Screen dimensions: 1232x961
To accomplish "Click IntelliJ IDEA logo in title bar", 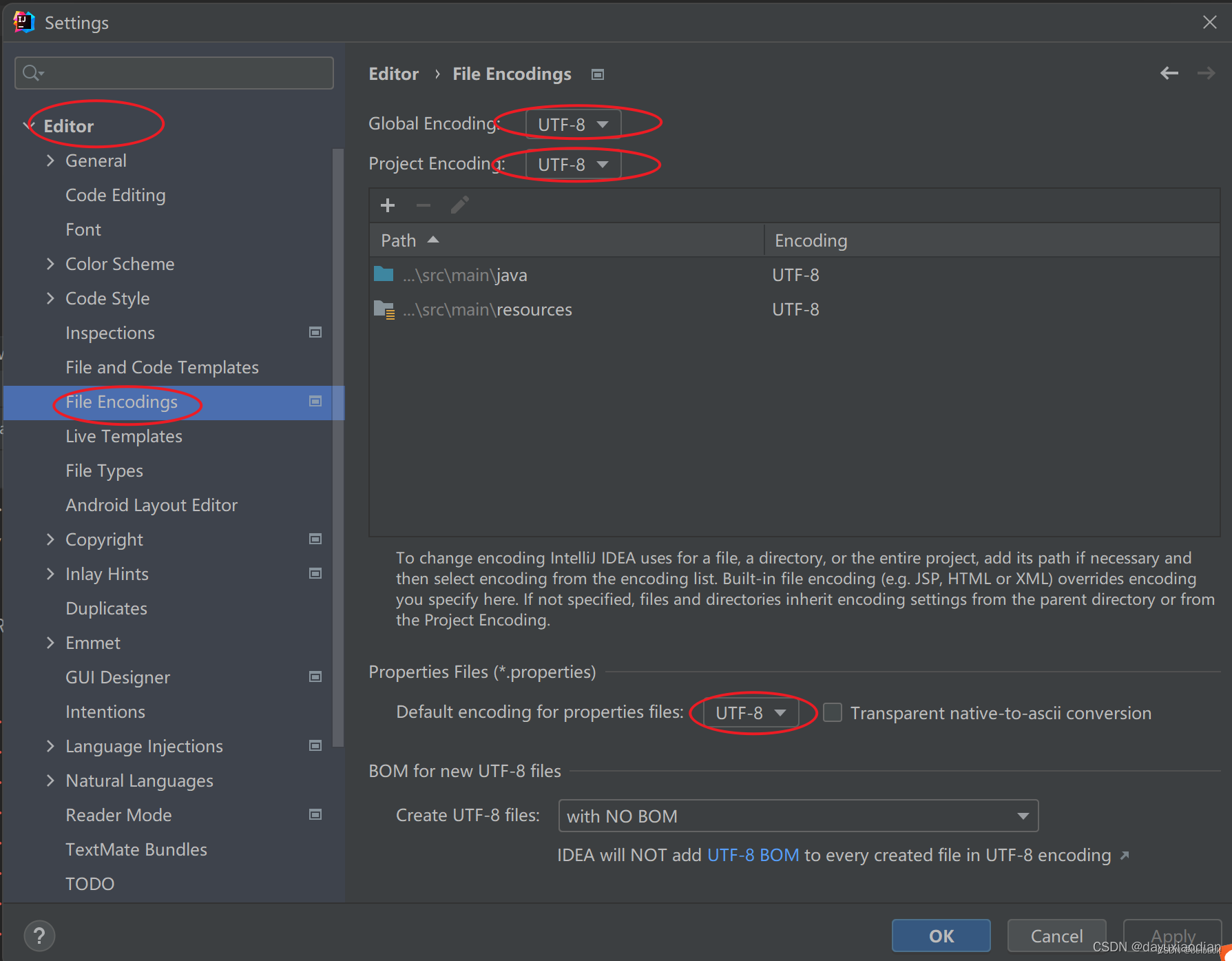I will click(23, 22).
